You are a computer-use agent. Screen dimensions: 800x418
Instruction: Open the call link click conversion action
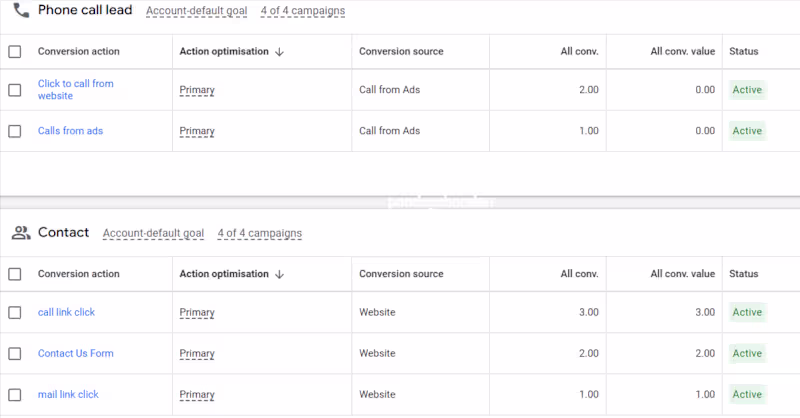66,312
